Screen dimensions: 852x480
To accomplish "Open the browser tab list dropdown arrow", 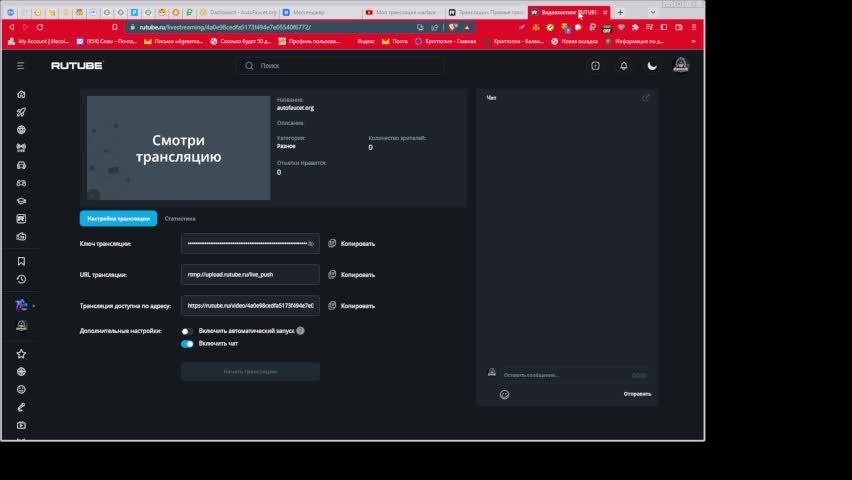I will (653, 12).
